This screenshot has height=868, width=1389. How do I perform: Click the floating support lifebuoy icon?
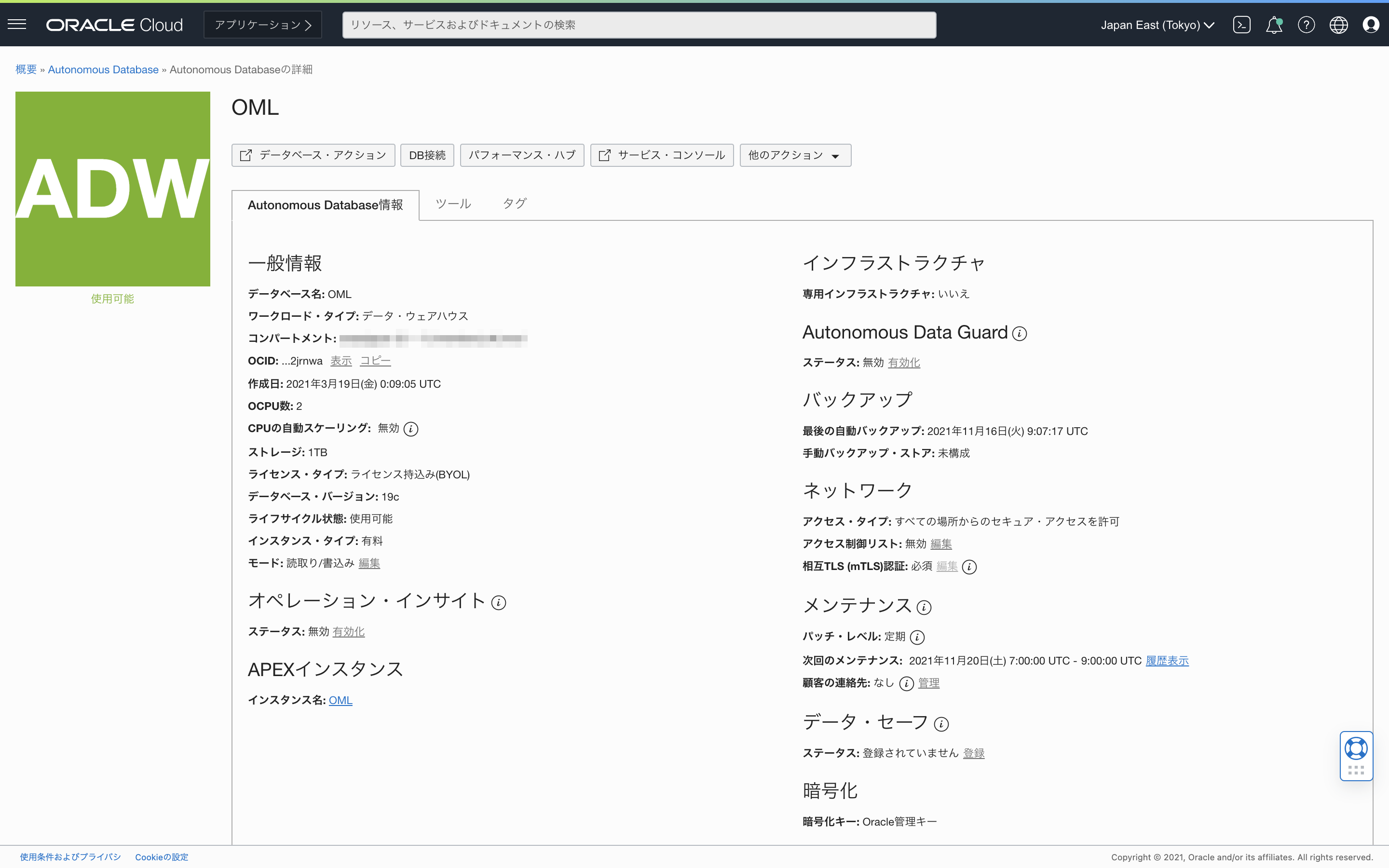pyautogui.click(x=1356, y=748)
